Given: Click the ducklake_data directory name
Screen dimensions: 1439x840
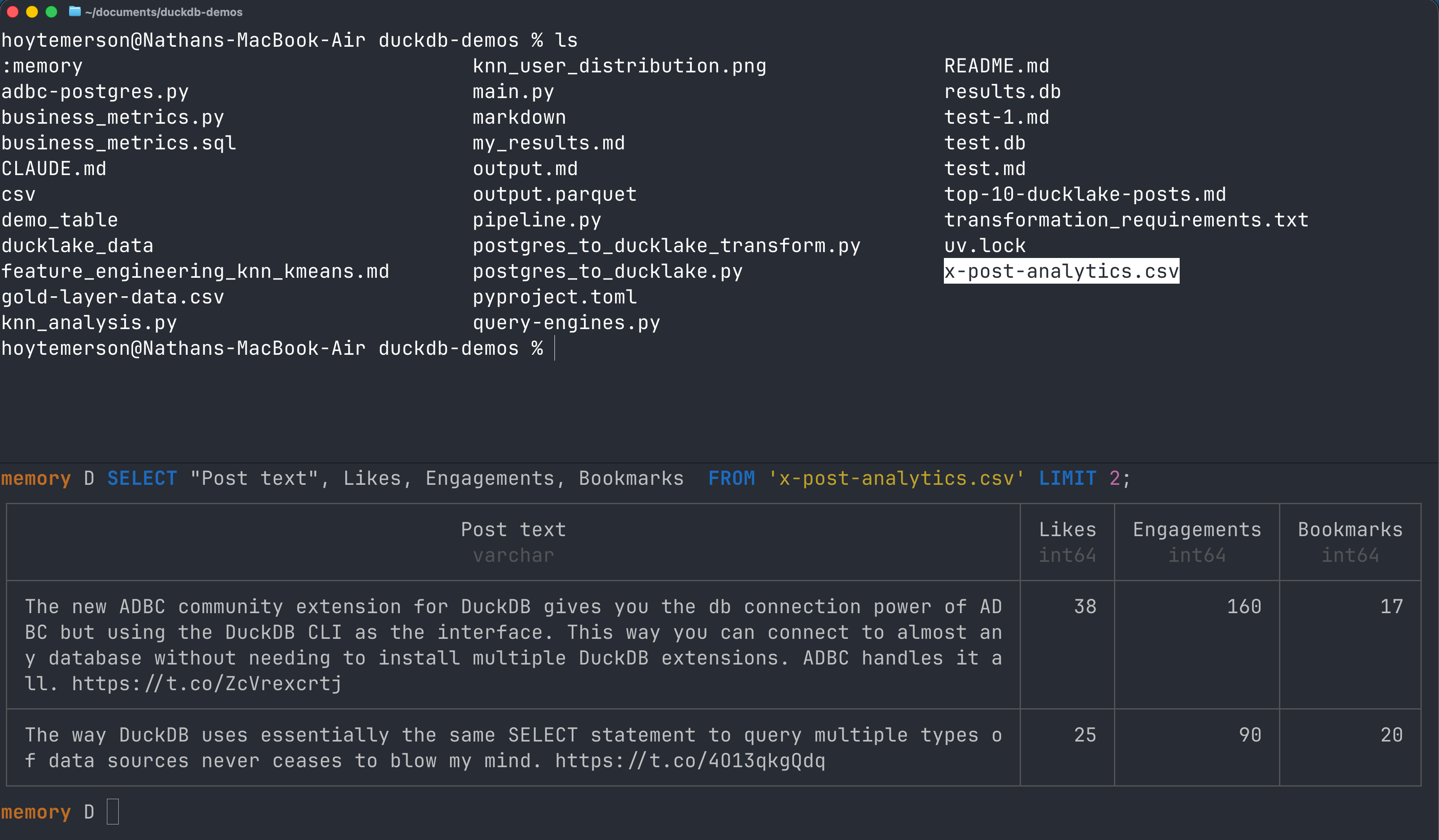Looking at the screenshot, I should [77, 245].
